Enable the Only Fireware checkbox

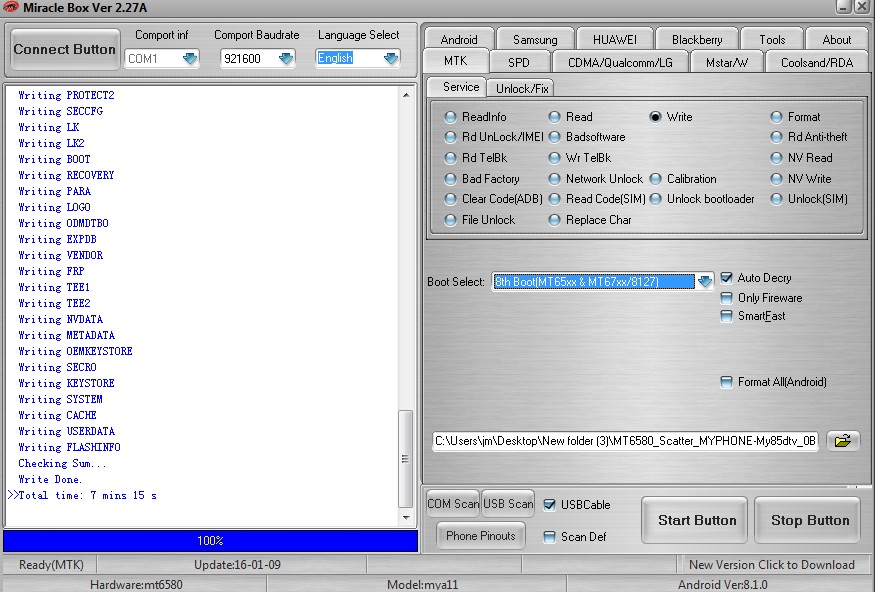pyautogui.click(x=727, y=298)
